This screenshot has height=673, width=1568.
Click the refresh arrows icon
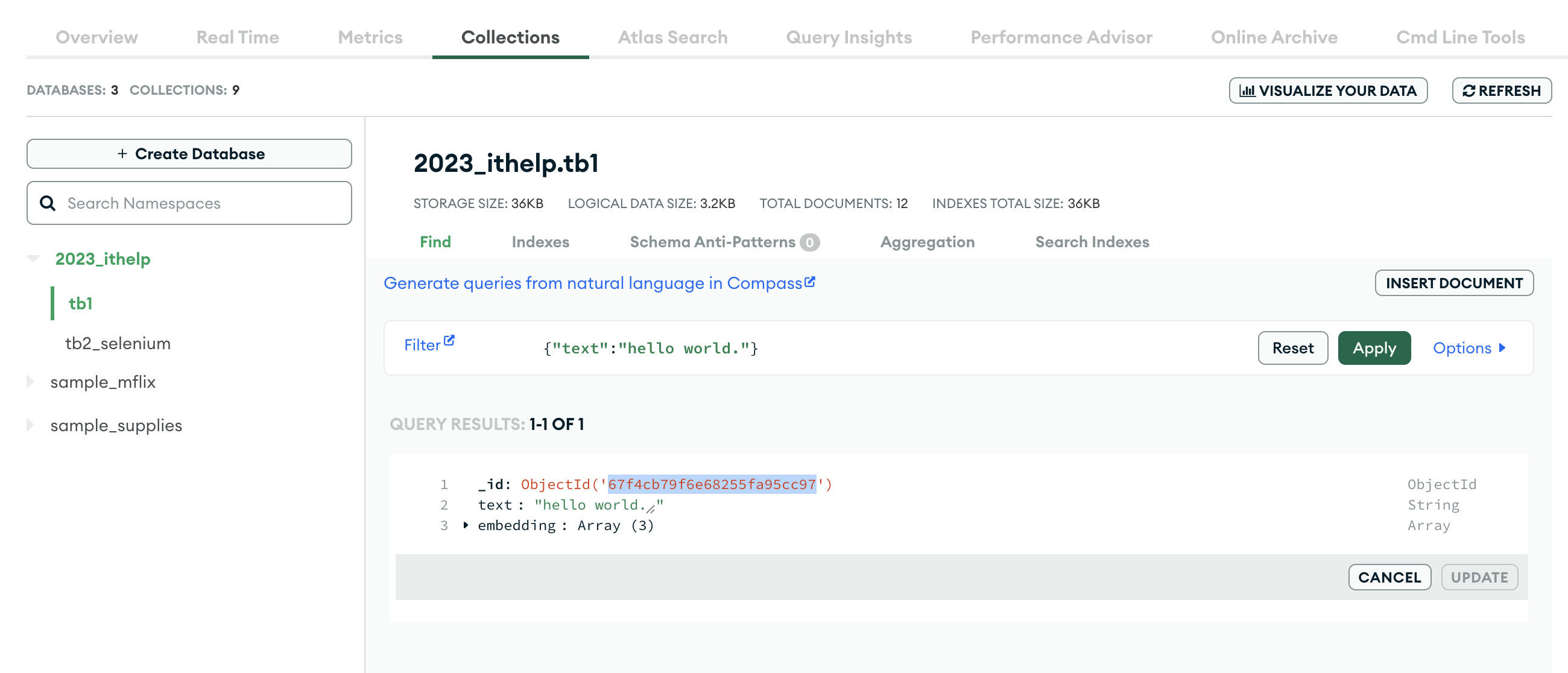tap(1468, 90)
